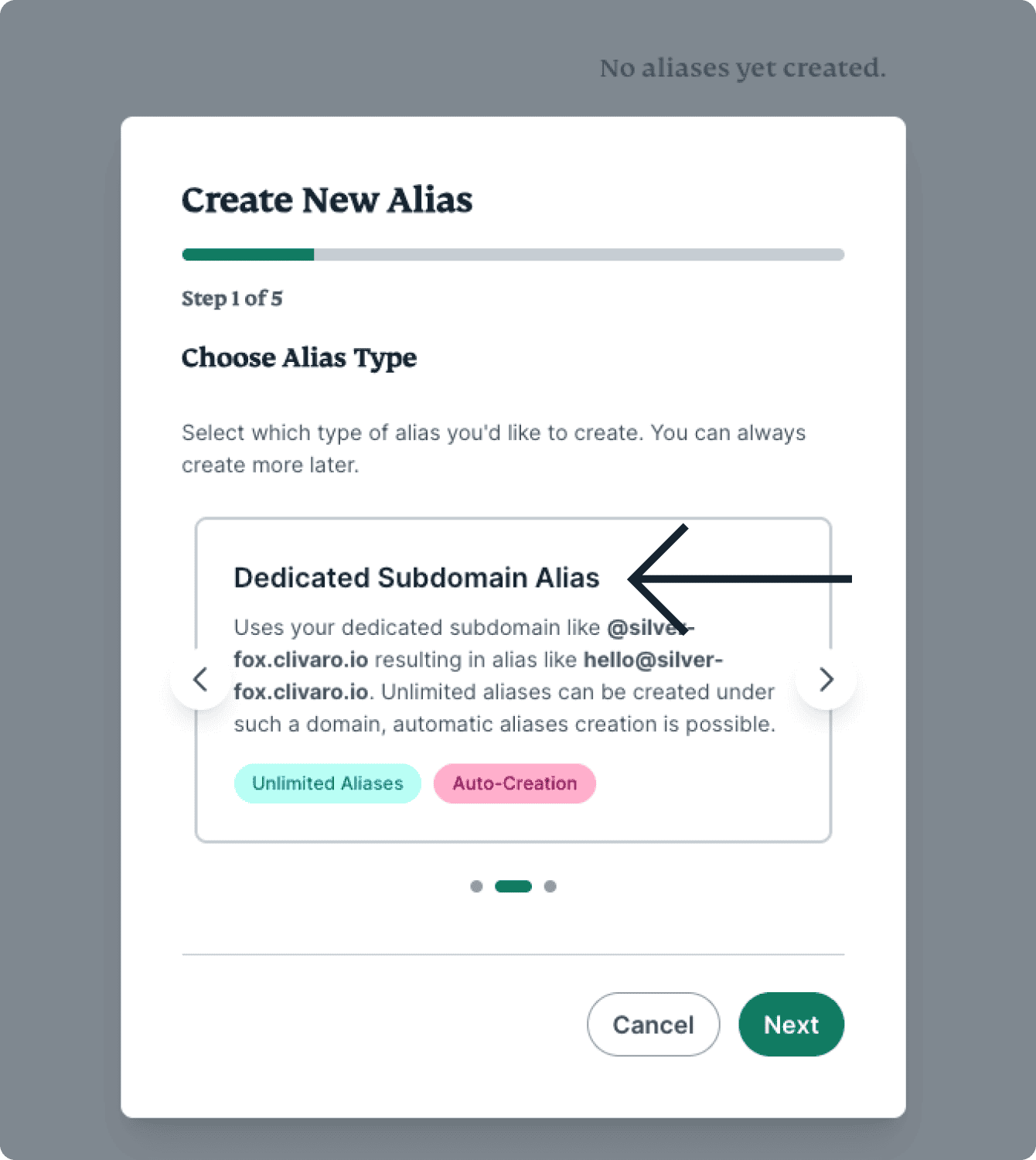Click the previous alias type chevron arrow

click(x=200, y=680)
